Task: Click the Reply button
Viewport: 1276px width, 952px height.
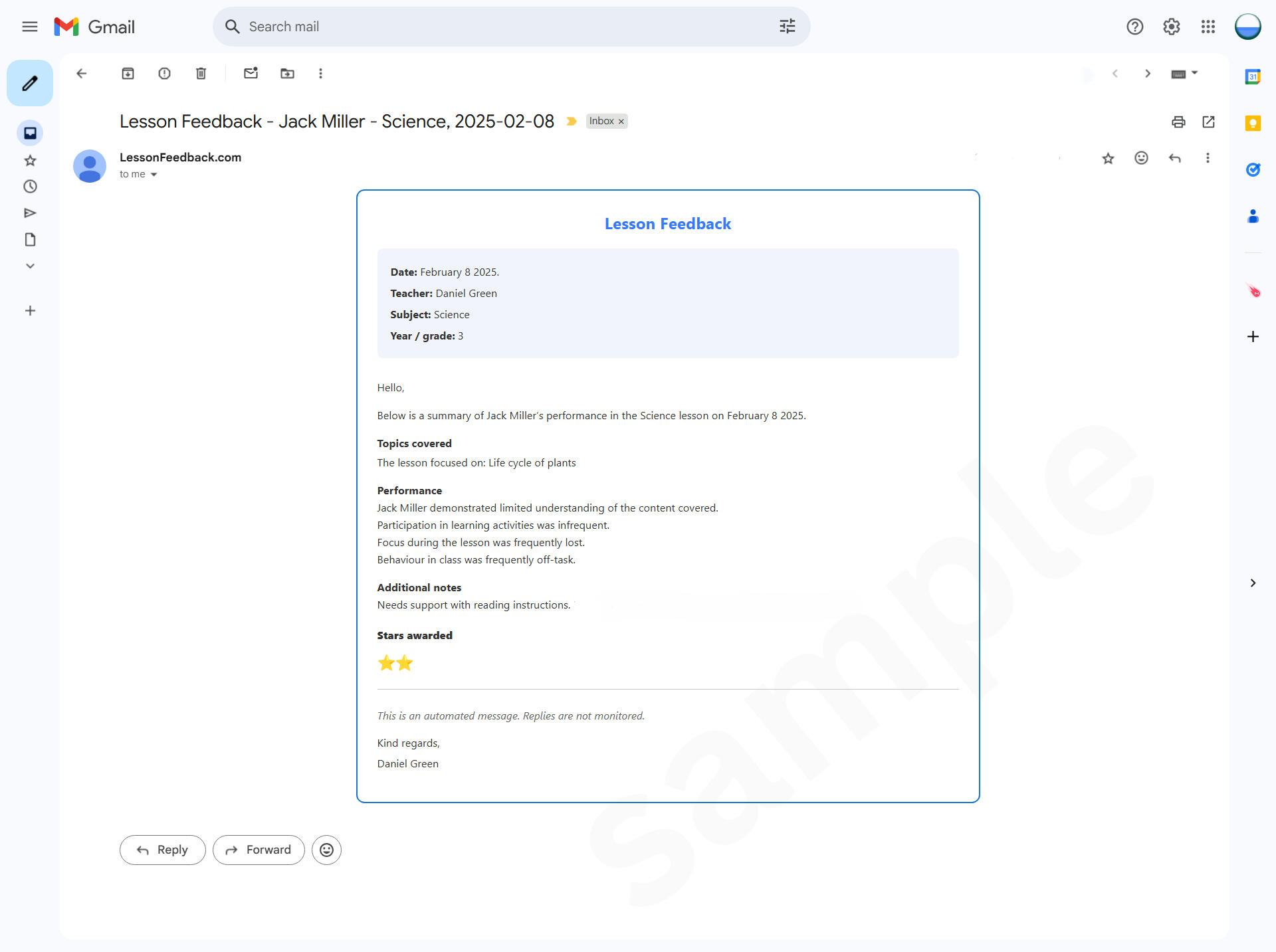Action: [163, 850]
